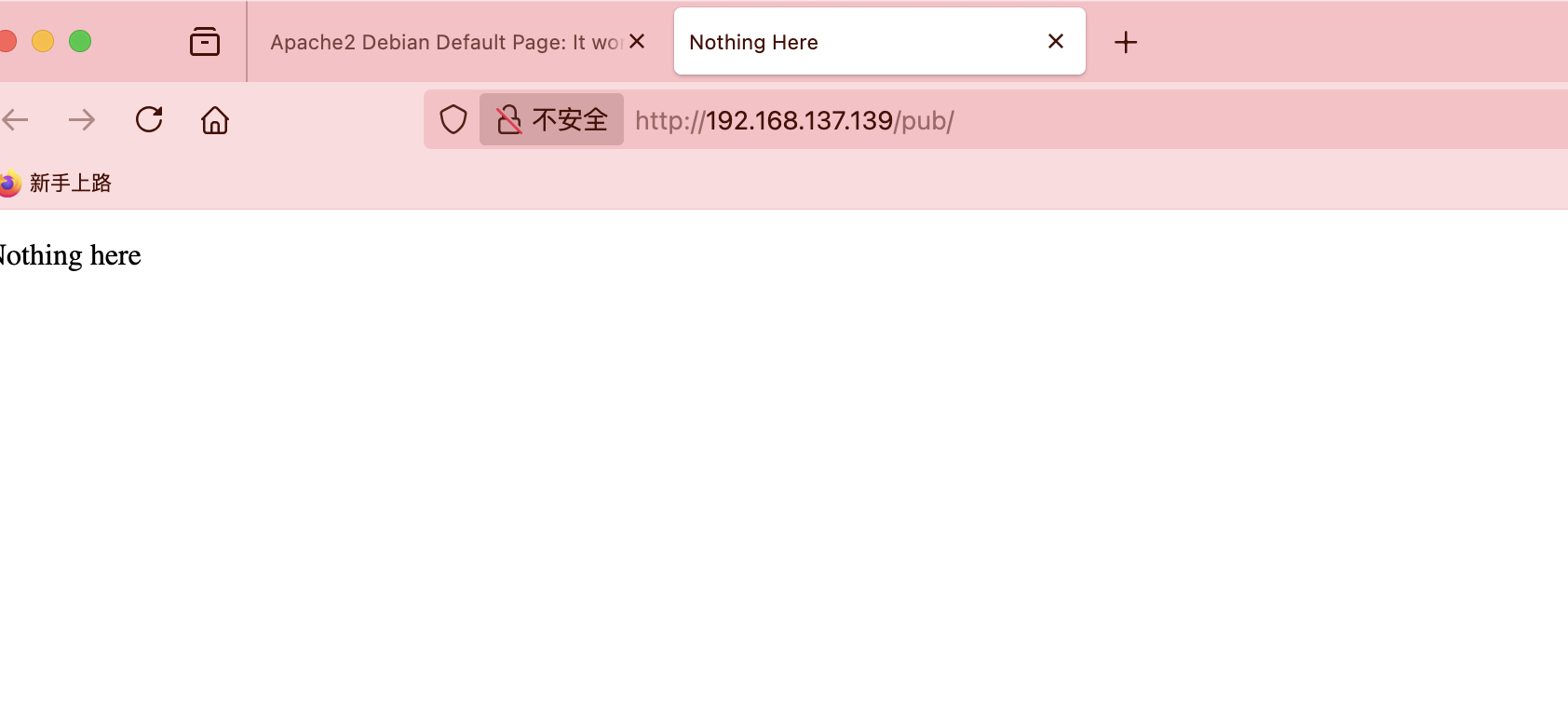Click the red close window button
The image size is (1568, 710).
point(7,41)
